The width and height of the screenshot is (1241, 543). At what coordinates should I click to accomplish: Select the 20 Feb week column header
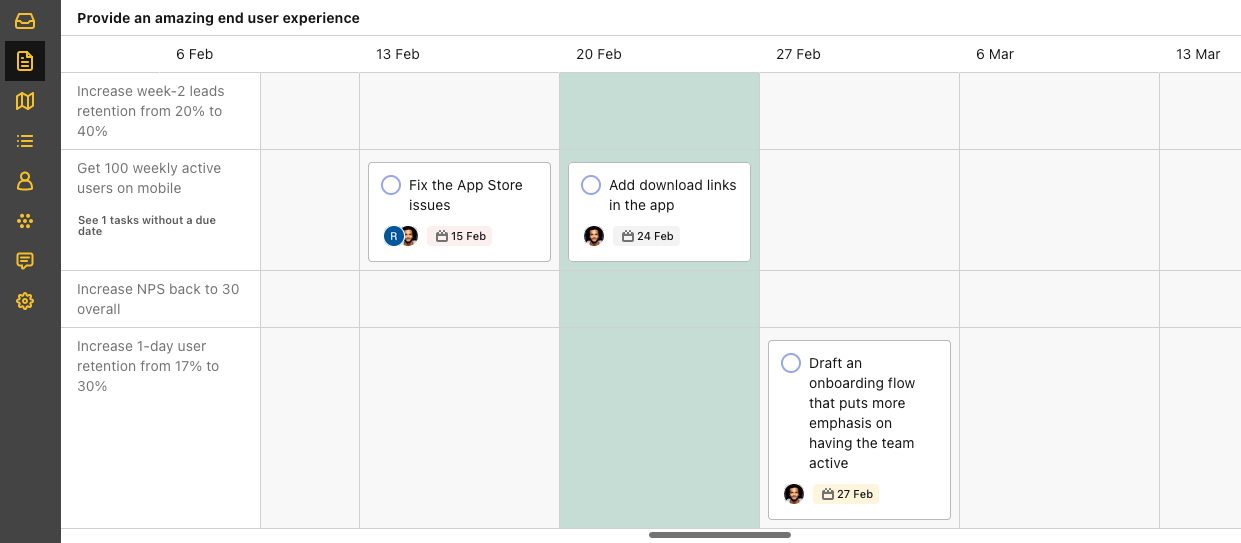599,54
